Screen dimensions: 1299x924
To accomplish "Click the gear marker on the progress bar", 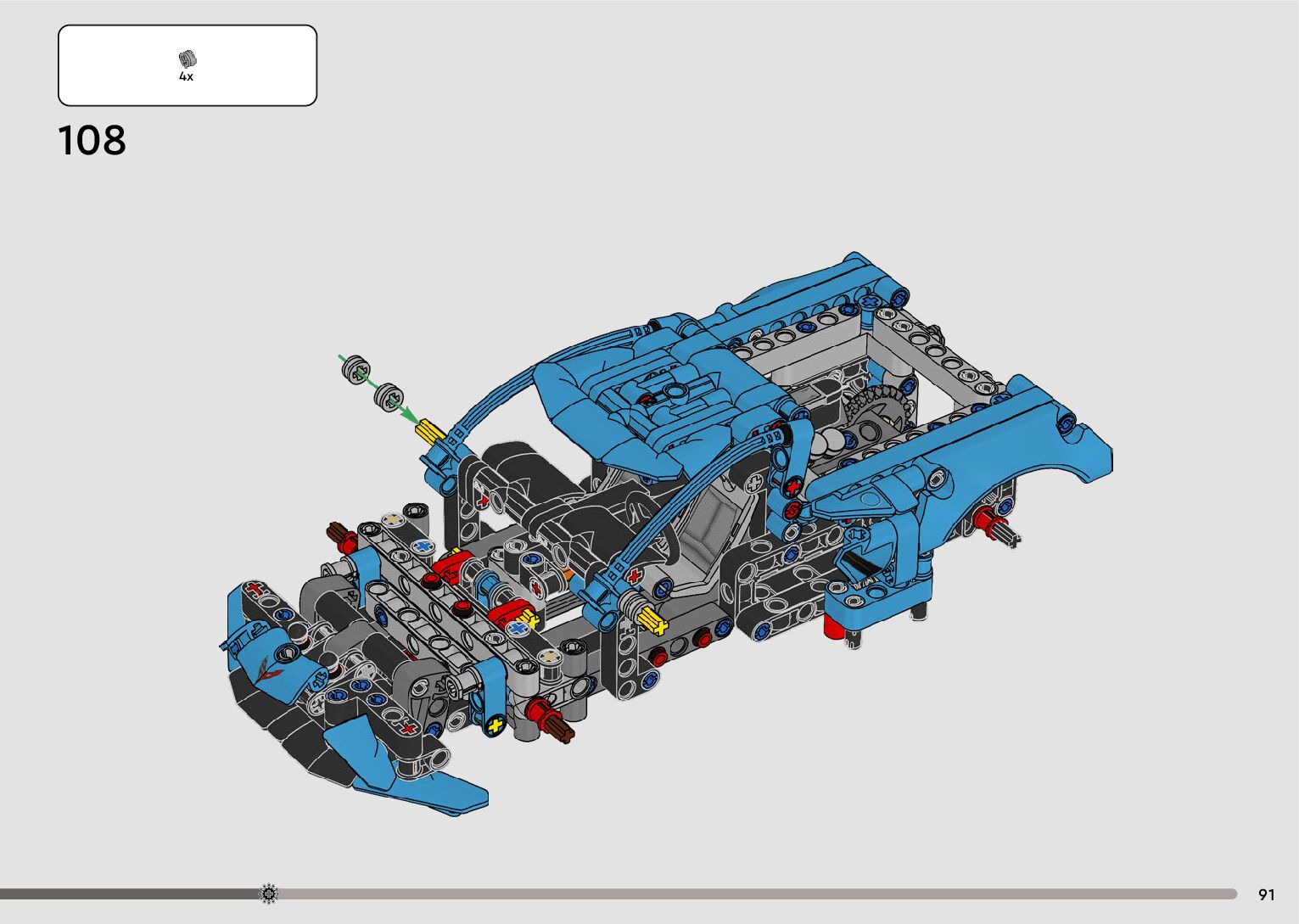I will (x=269, y=893).
